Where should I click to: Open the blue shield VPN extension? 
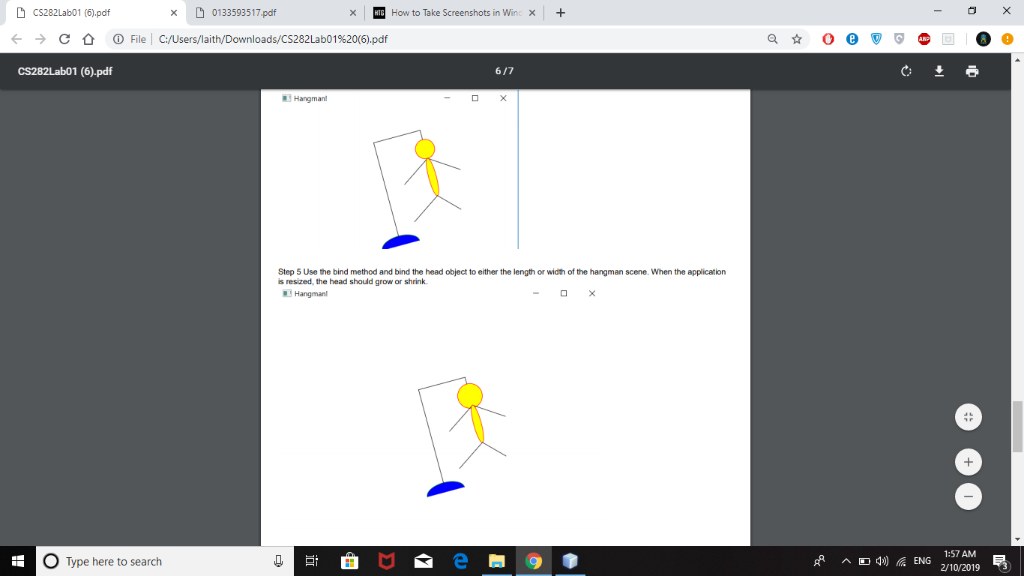pos(876,39)
